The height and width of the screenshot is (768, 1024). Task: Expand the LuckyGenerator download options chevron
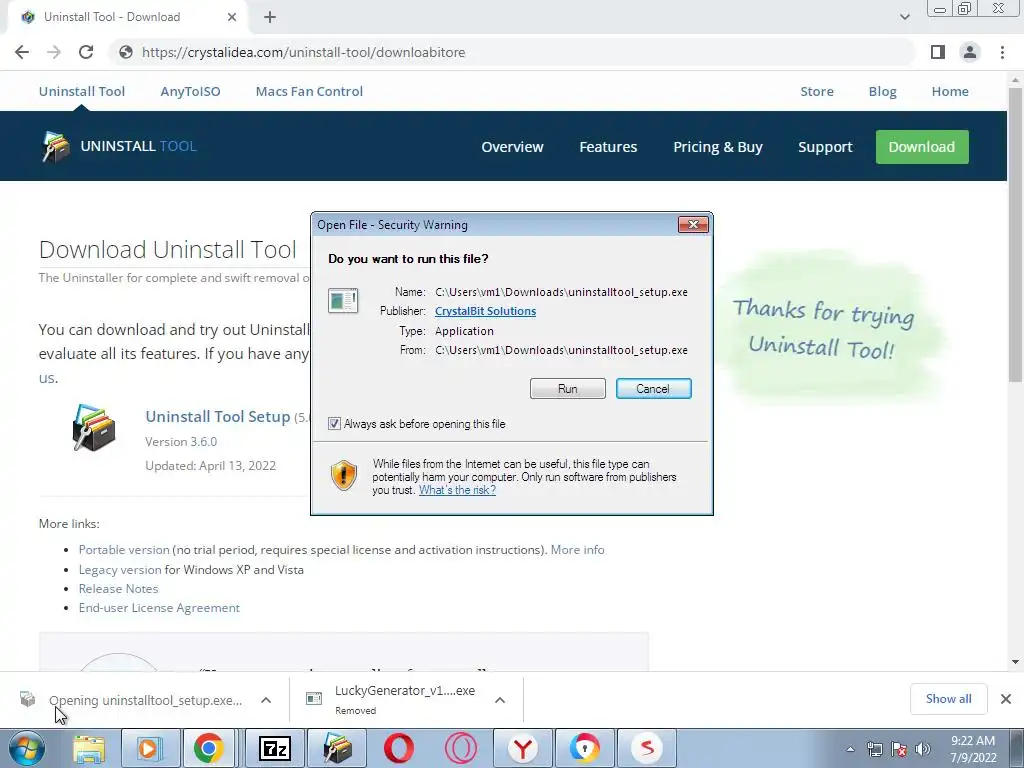point(500,700)
